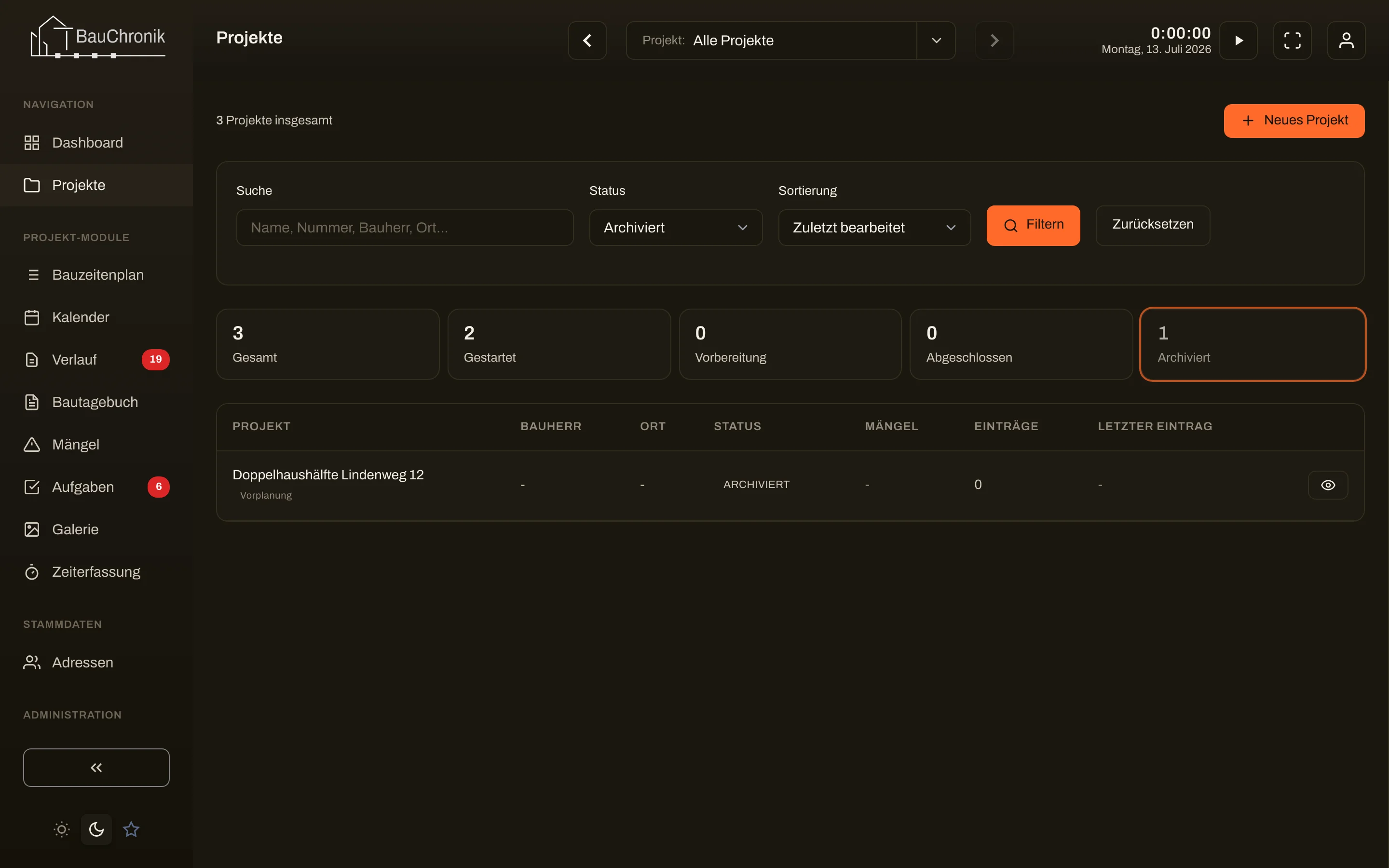Click the LETZTER EINTRAG column header
The width and height of the screenshot is (1389, 868).
[x=1155, y=427]
